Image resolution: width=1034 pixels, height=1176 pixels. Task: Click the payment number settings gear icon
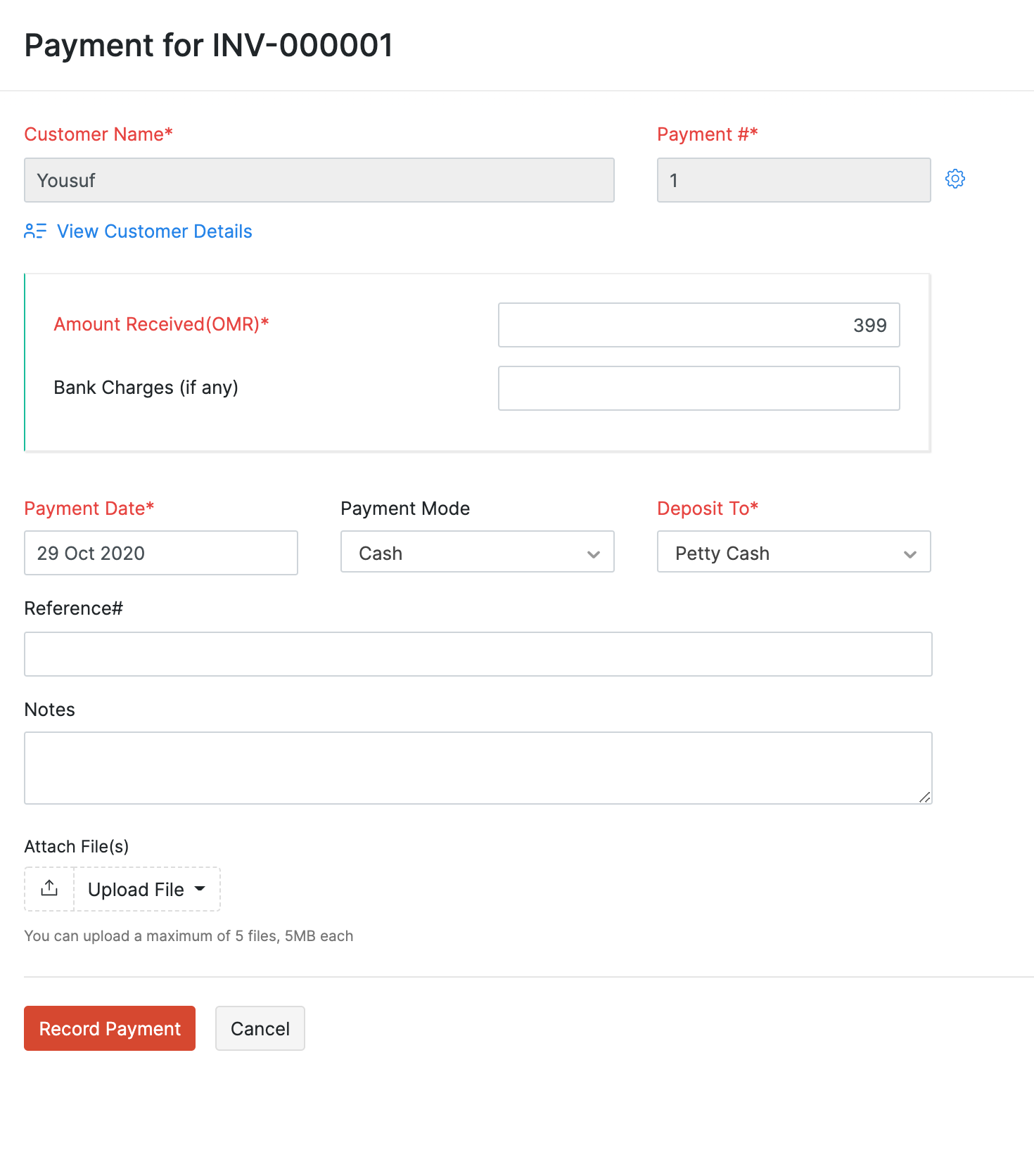coord(955,179)
